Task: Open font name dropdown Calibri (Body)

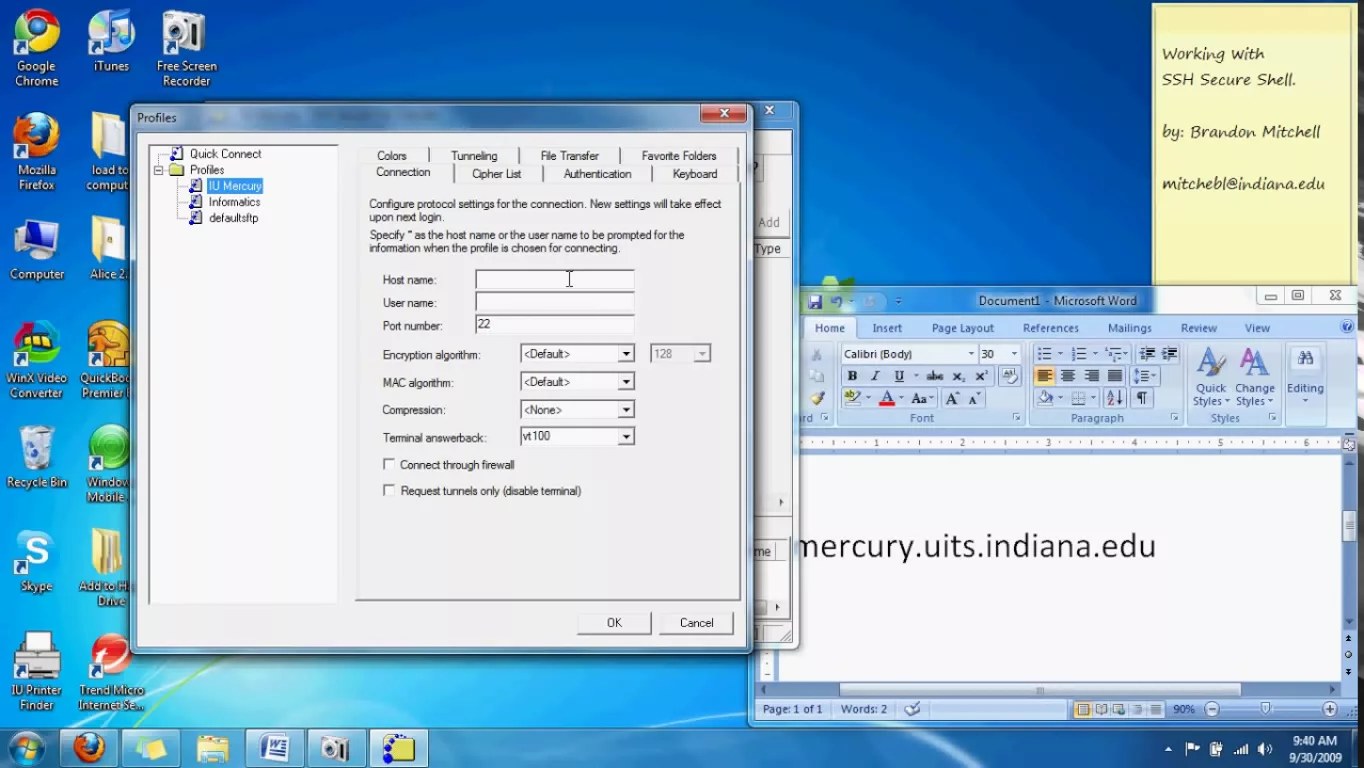Action: point(970,354)
